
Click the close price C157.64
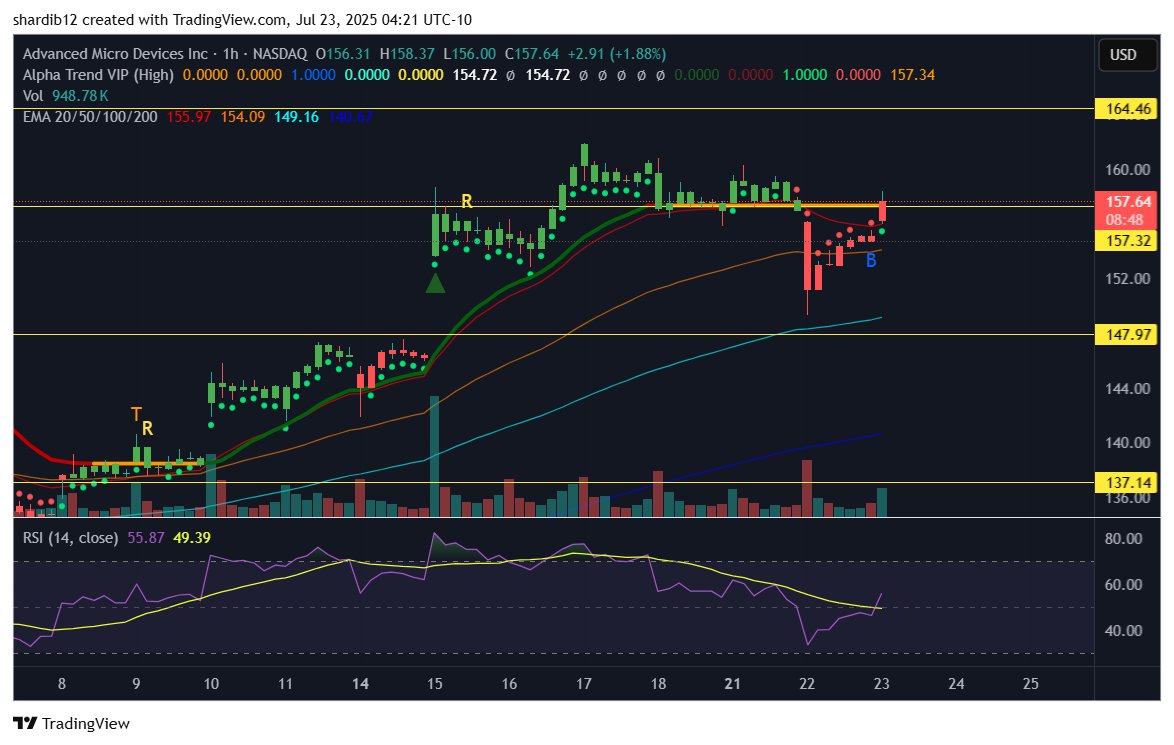[532, 54]
